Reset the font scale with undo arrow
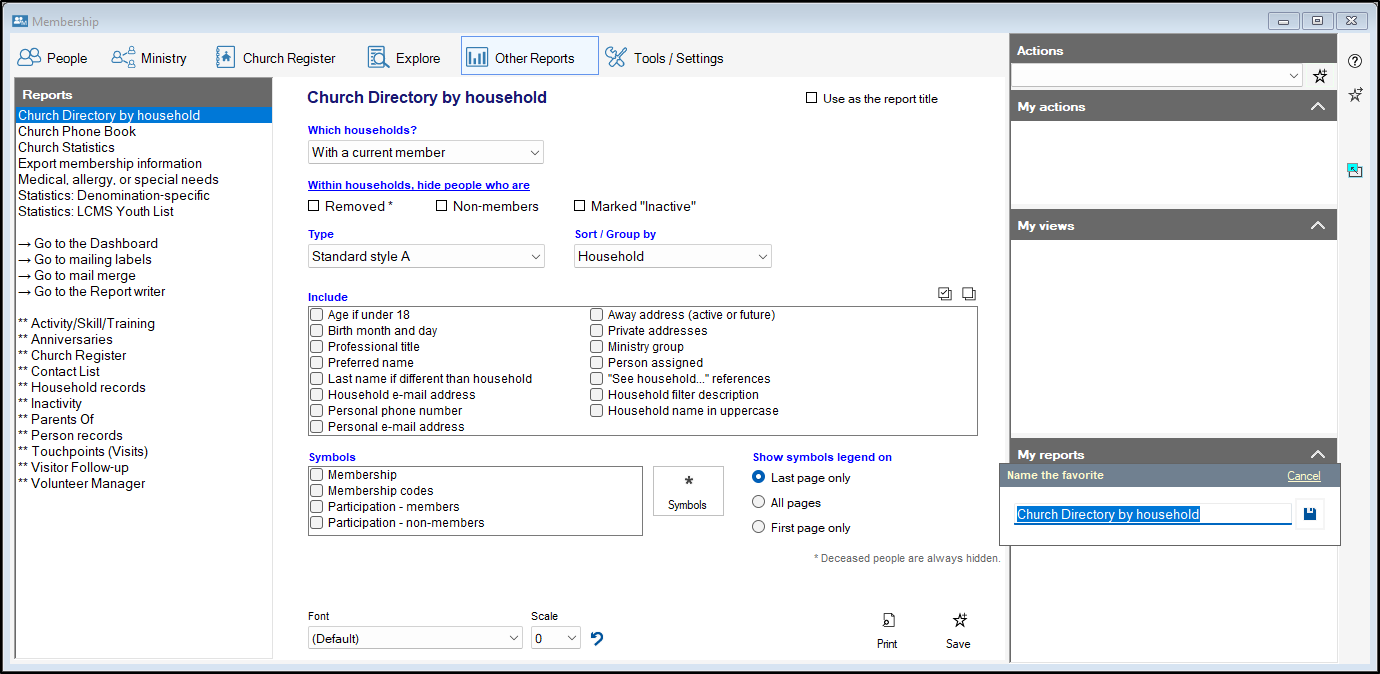 click(x=597, y=638)
